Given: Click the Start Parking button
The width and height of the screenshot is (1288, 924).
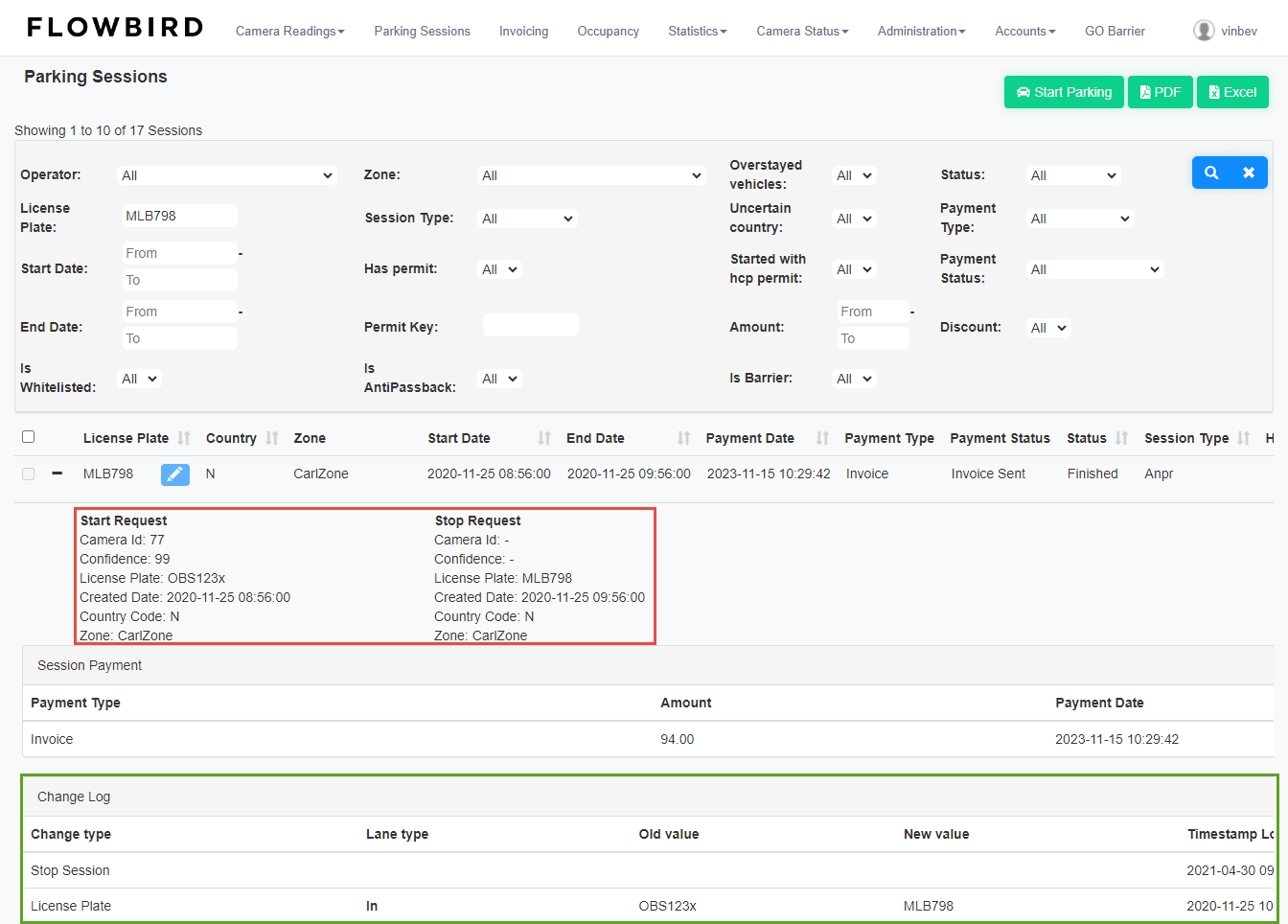Looking at the screenshot, I should pos(1064,92).
